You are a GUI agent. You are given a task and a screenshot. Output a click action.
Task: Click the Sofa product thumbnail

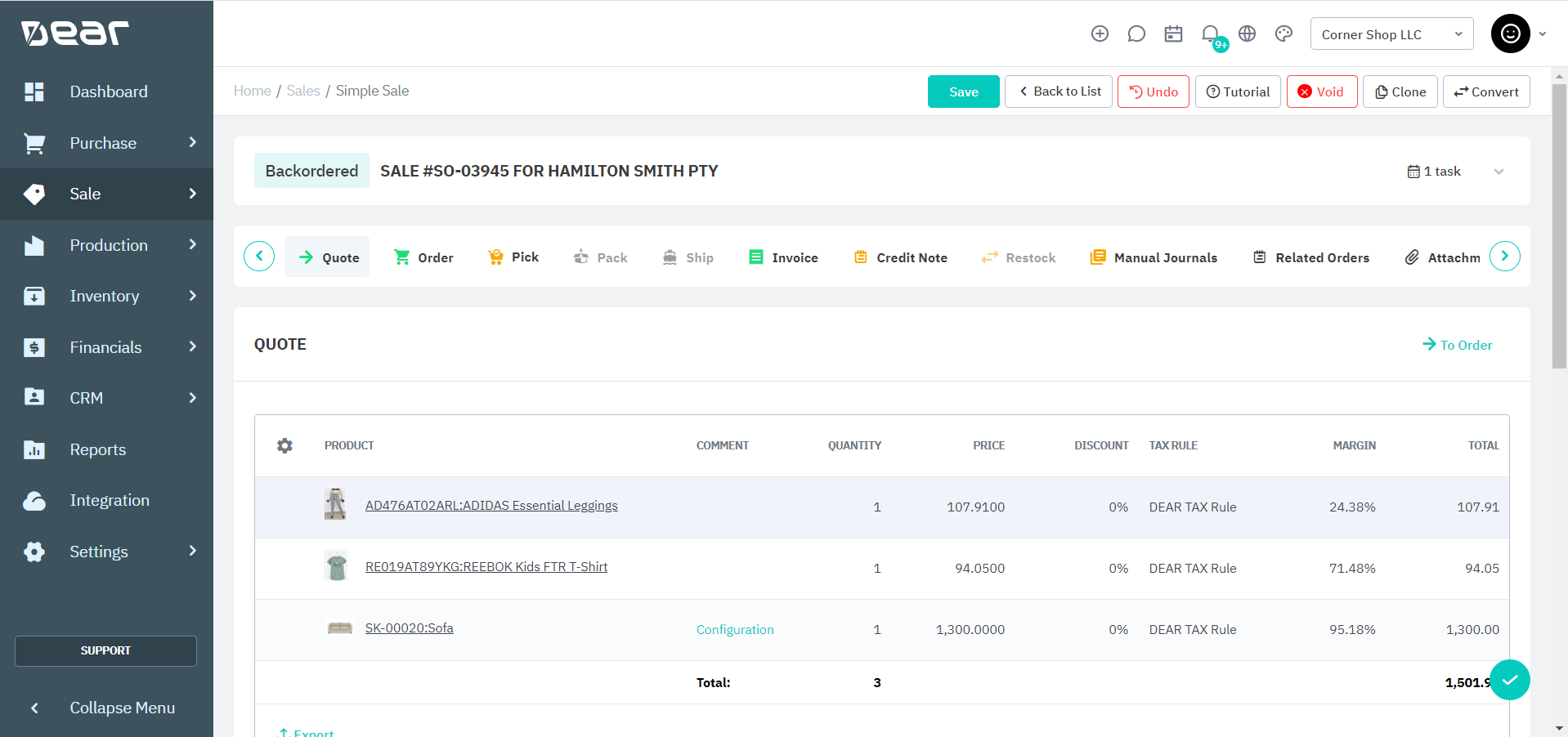pos(339,628)
